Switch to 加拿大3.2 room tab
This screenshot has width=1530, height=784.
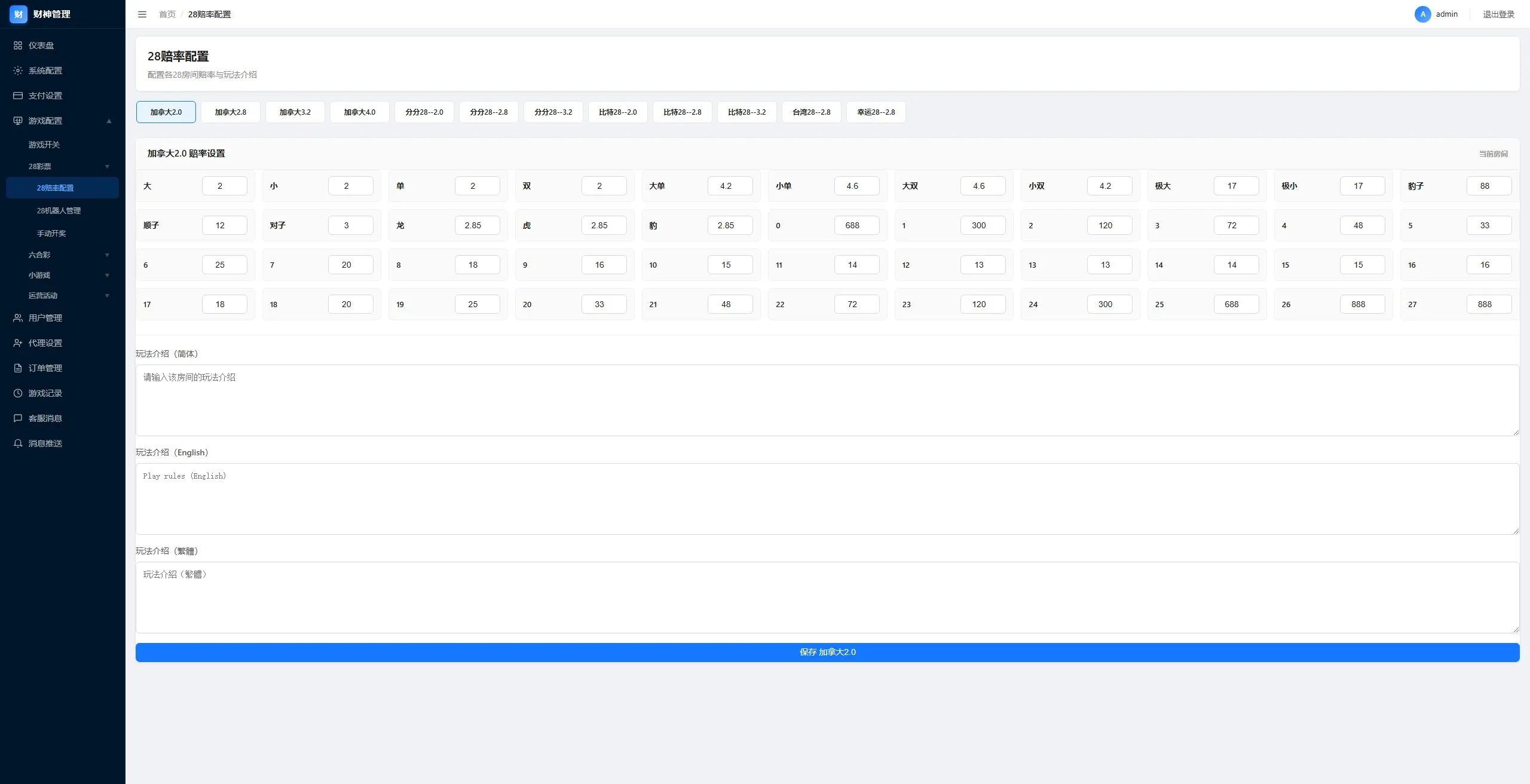295,112
